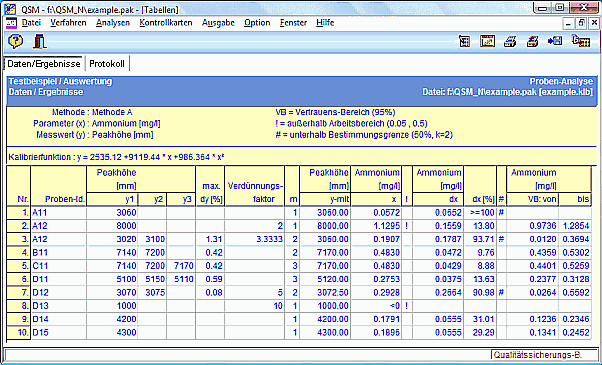Image resolution: width=602 pixels, height=365 pixels.
Task: Click VB von value 0.9736
Action: click(x=533, y=226)
